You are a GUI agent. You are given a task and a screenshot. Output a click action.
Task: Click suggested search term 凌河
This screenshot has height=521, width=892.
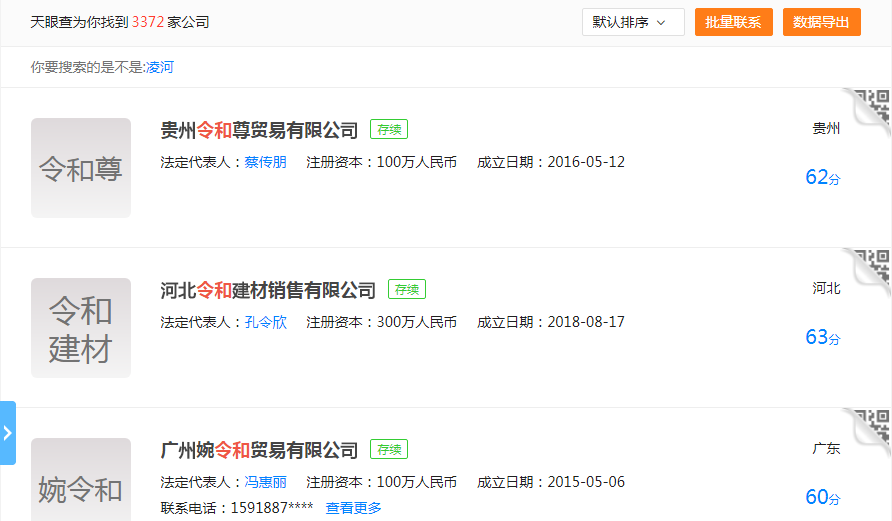pyautogui.click(x=160, y=67)
